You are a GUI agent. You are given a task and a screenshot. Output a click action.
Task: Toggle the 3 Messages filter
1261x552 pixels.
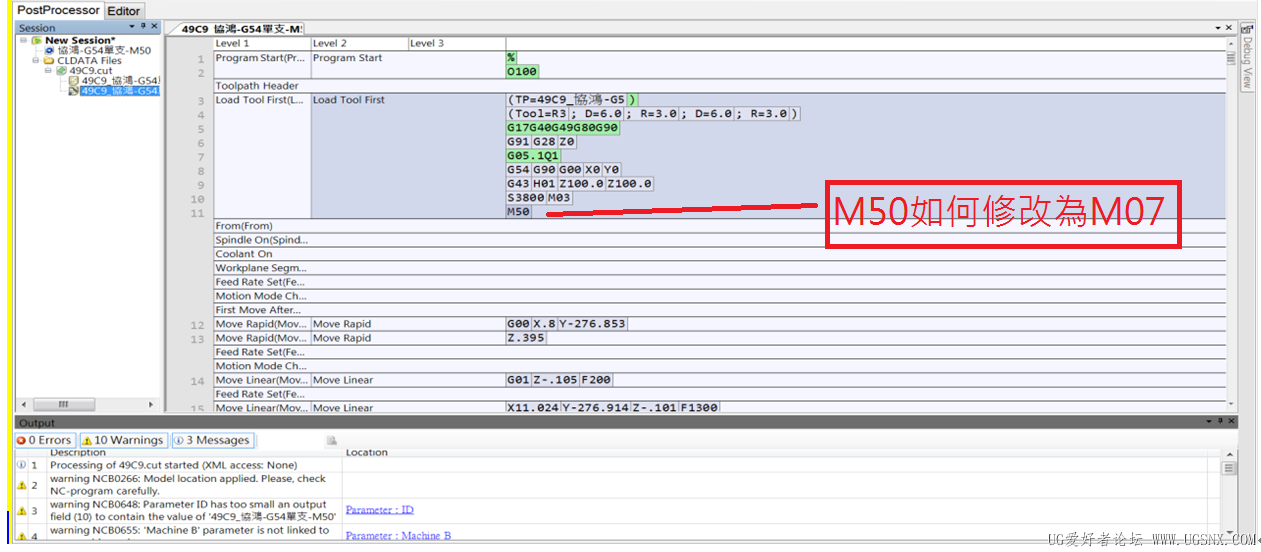click(211, 440)
